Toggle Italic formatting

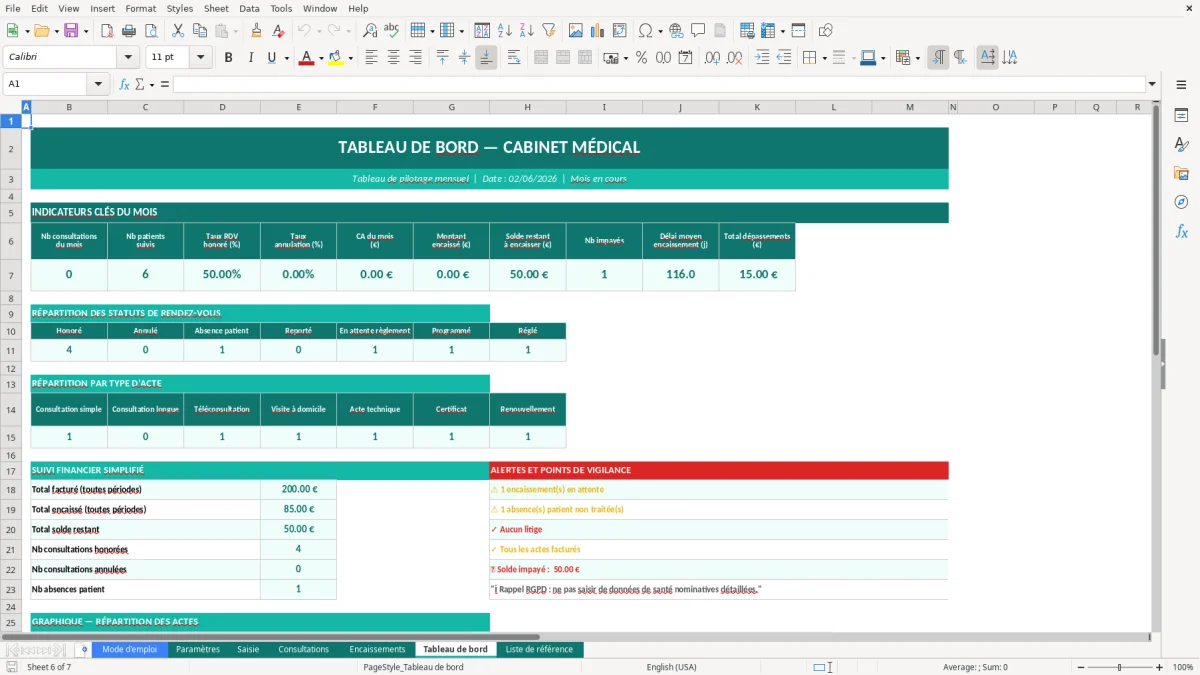click(251, 58)
